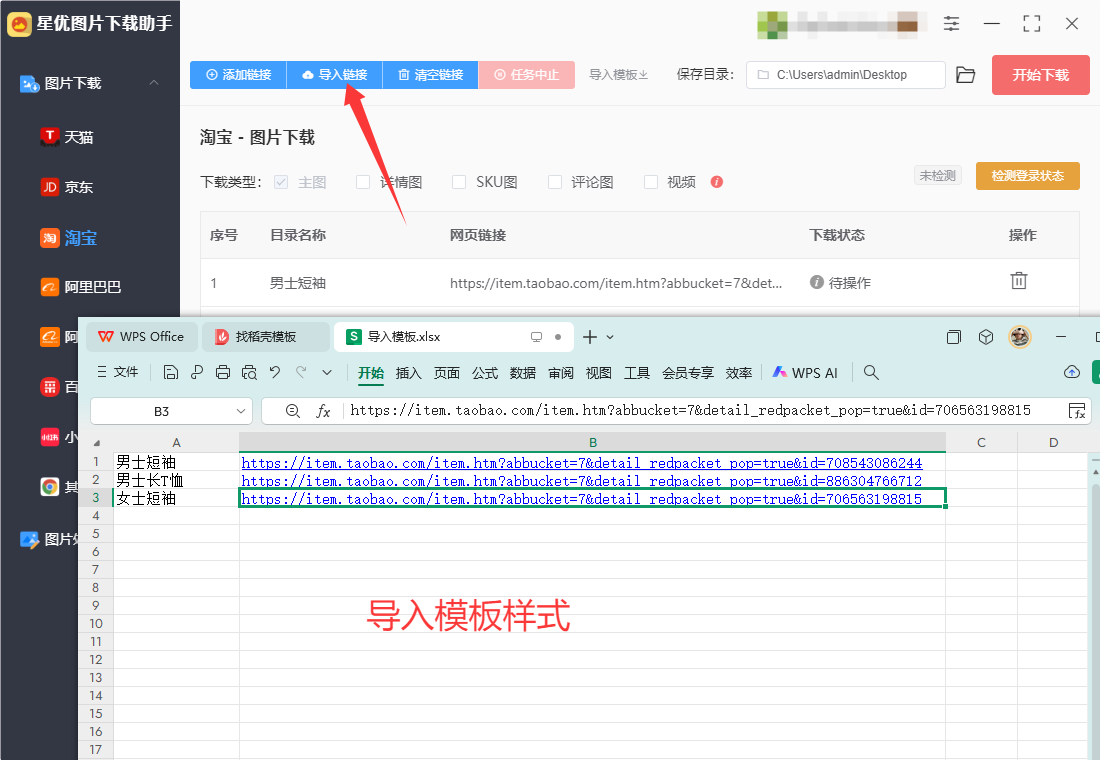Viewport: 1100px width, 760px height.
Task: Select cell A3 女士短袖
Action: tap(176, 498)
